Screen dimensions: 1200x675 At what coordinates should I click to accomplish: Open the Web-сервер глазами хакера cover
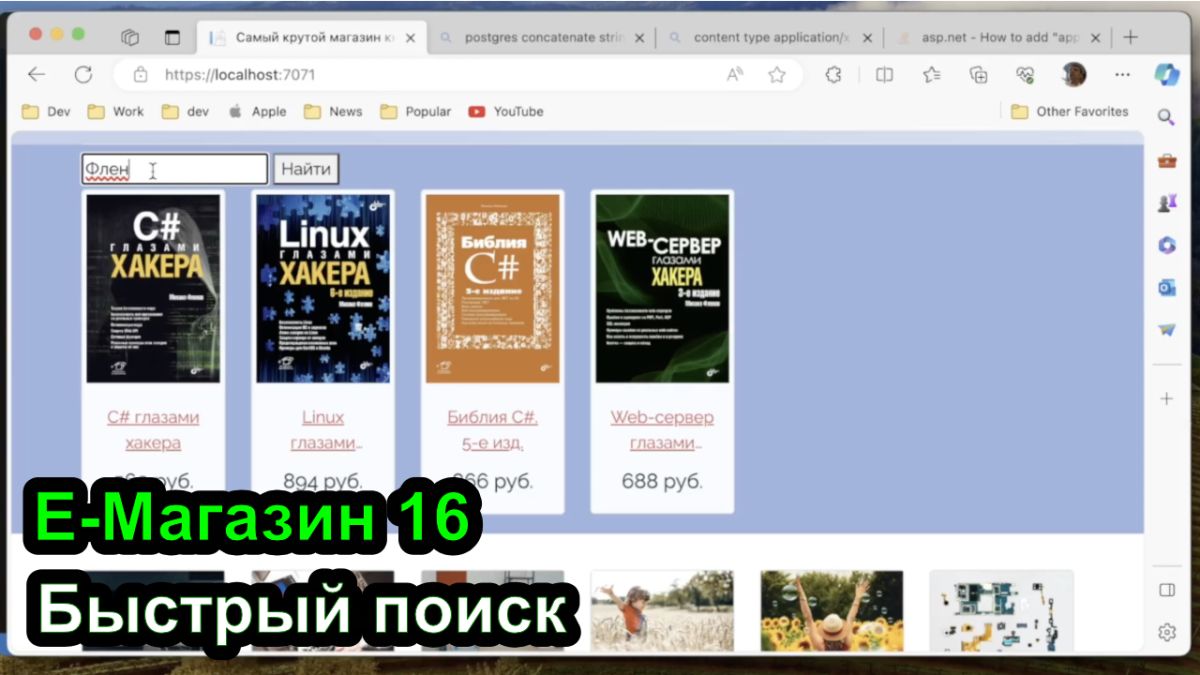(663, 288)
